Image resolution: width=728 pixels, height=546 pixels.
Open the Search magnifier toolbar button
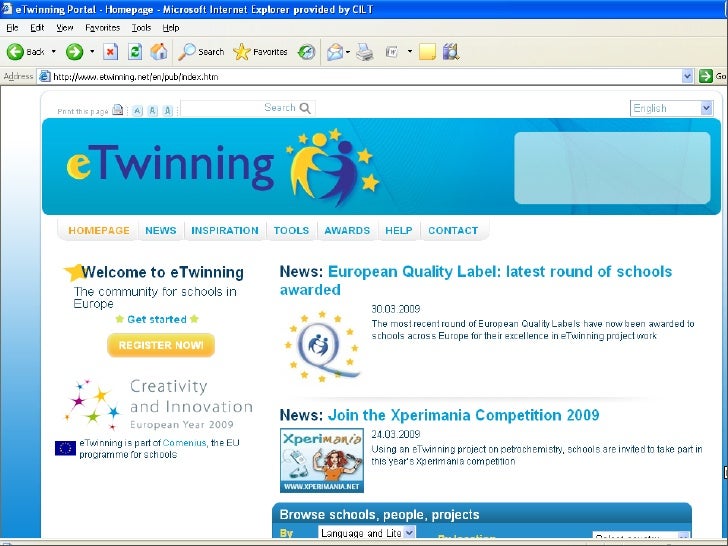click(202, 52)
